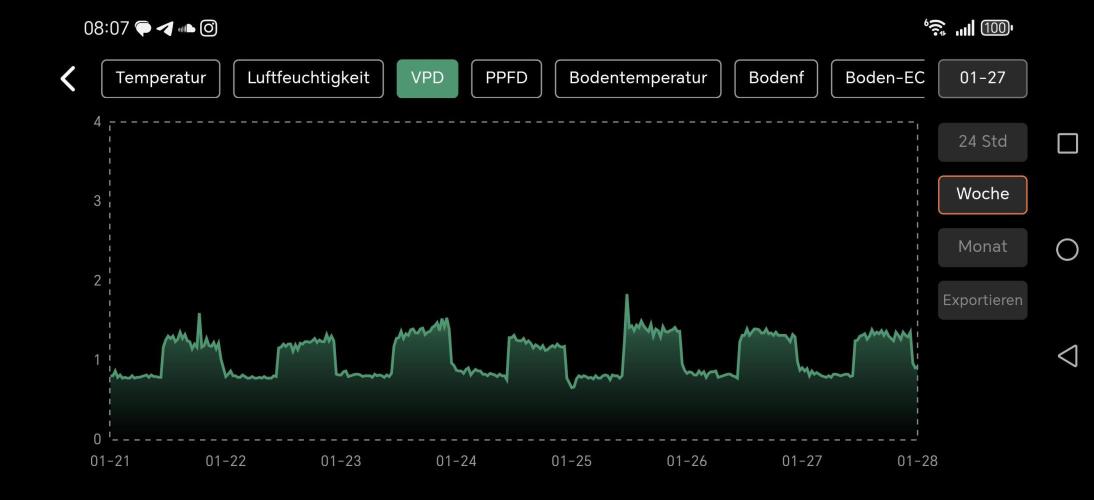Tap the Android recent apps square
Screen dimensions: 1094x500
pos(1067,143)
